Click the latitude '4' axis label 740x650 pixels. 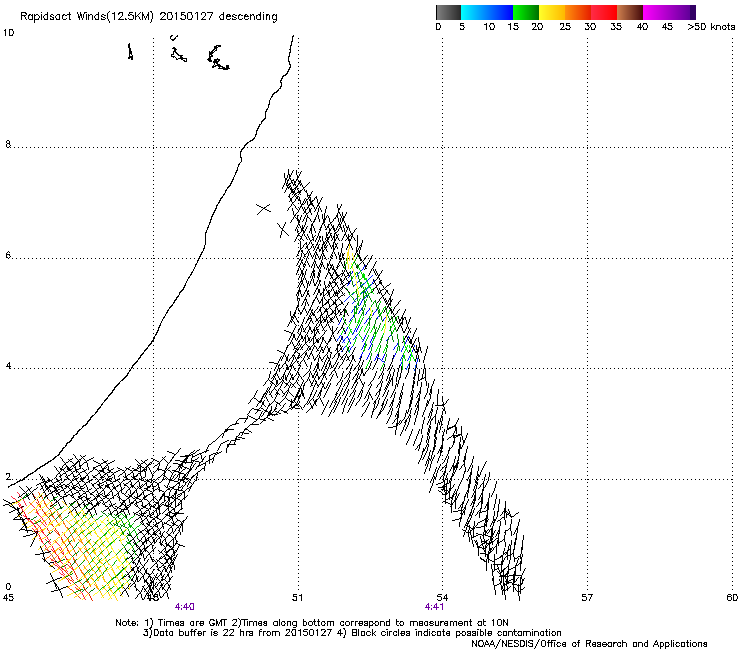coord(8,366)
